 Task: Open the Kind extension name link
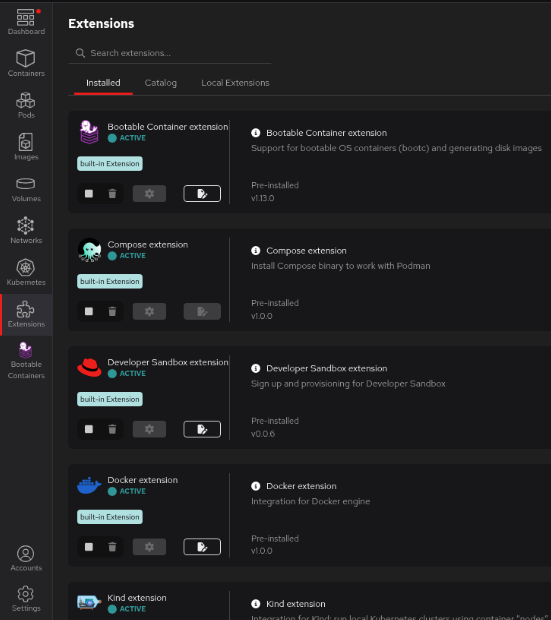[137, 598]
